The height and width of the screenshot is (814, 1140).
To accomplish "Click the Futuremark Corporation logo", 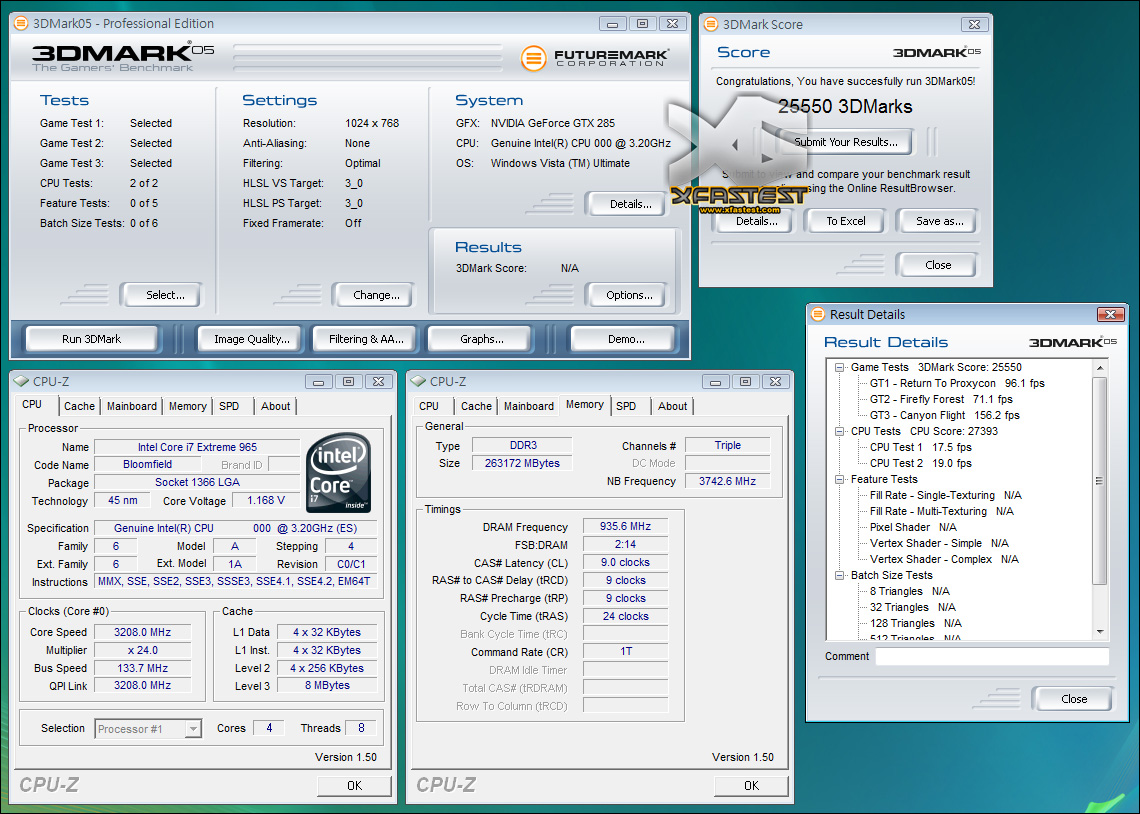I will coord(595,58).
